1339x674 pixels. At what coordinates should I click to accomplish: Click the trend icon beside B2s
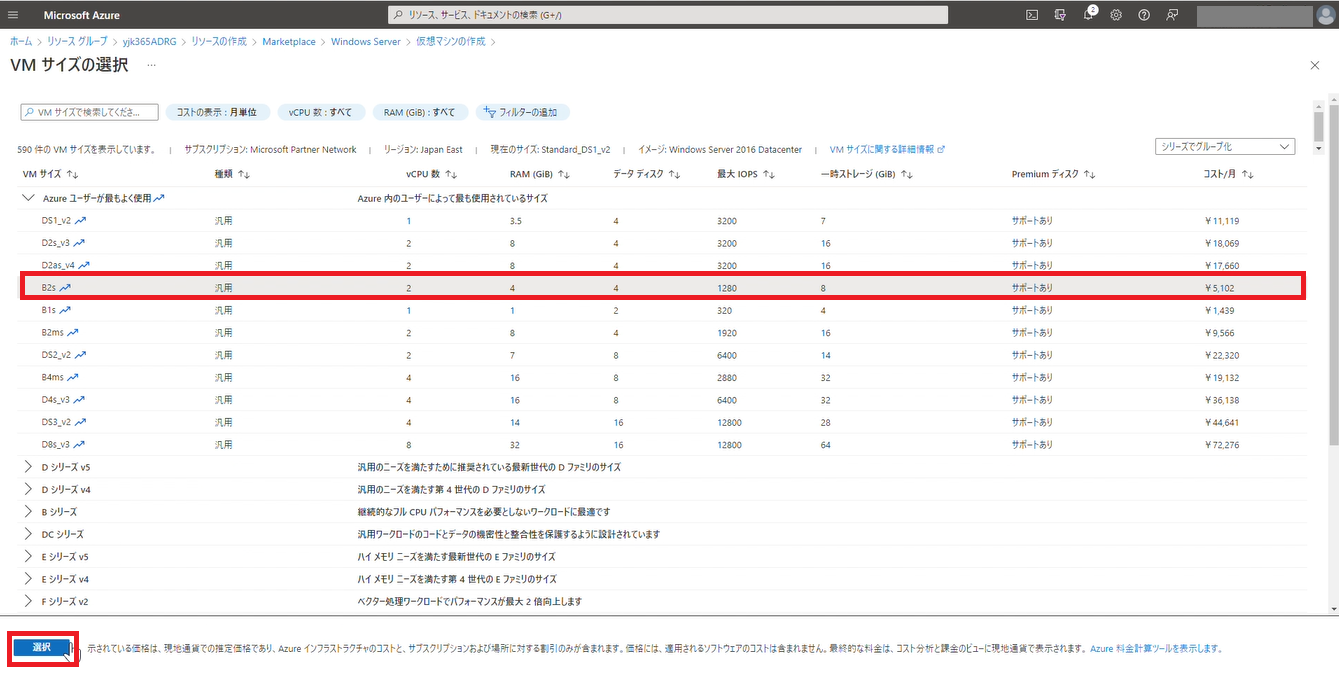click(x=65, y=288)
